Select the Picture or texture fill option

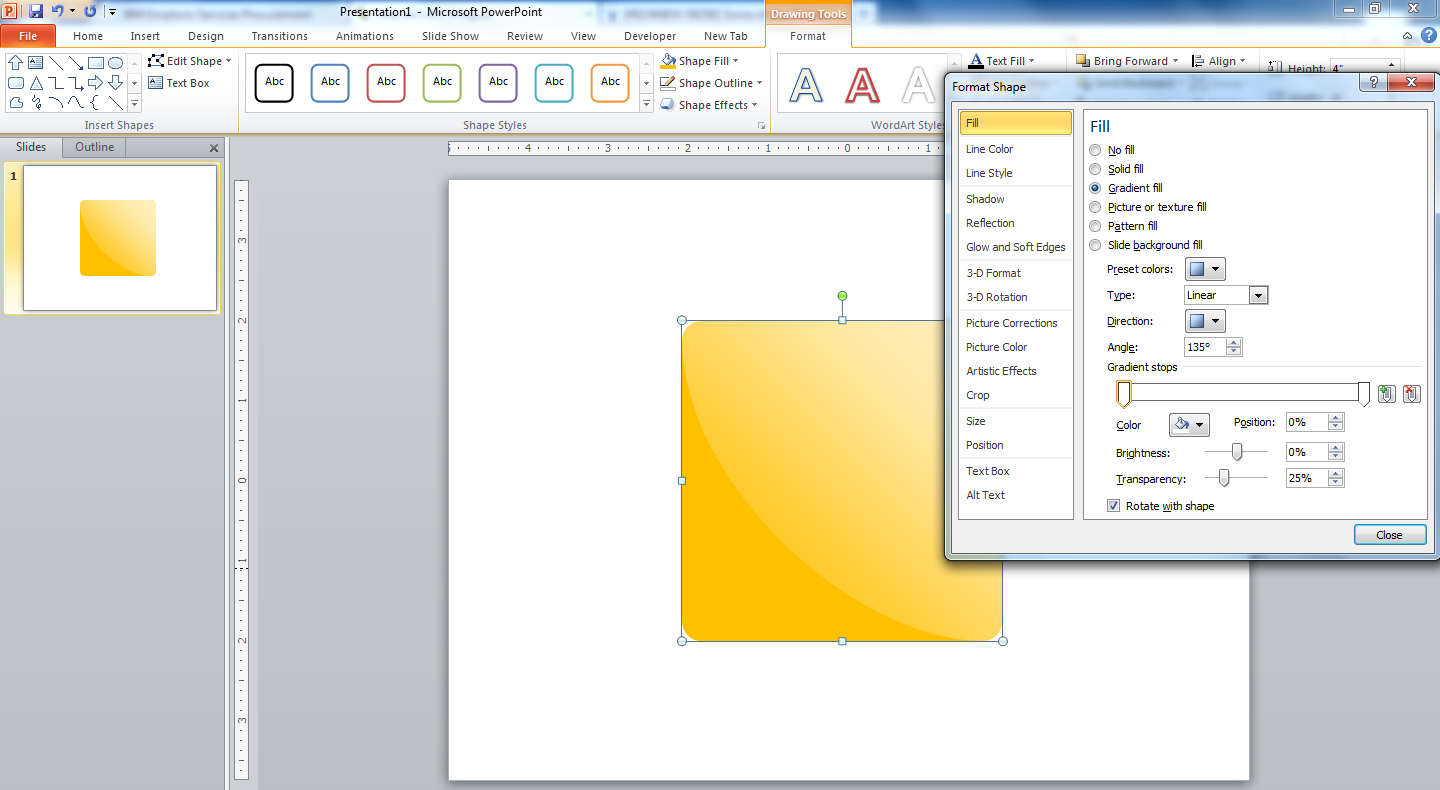coord(1095,207)
